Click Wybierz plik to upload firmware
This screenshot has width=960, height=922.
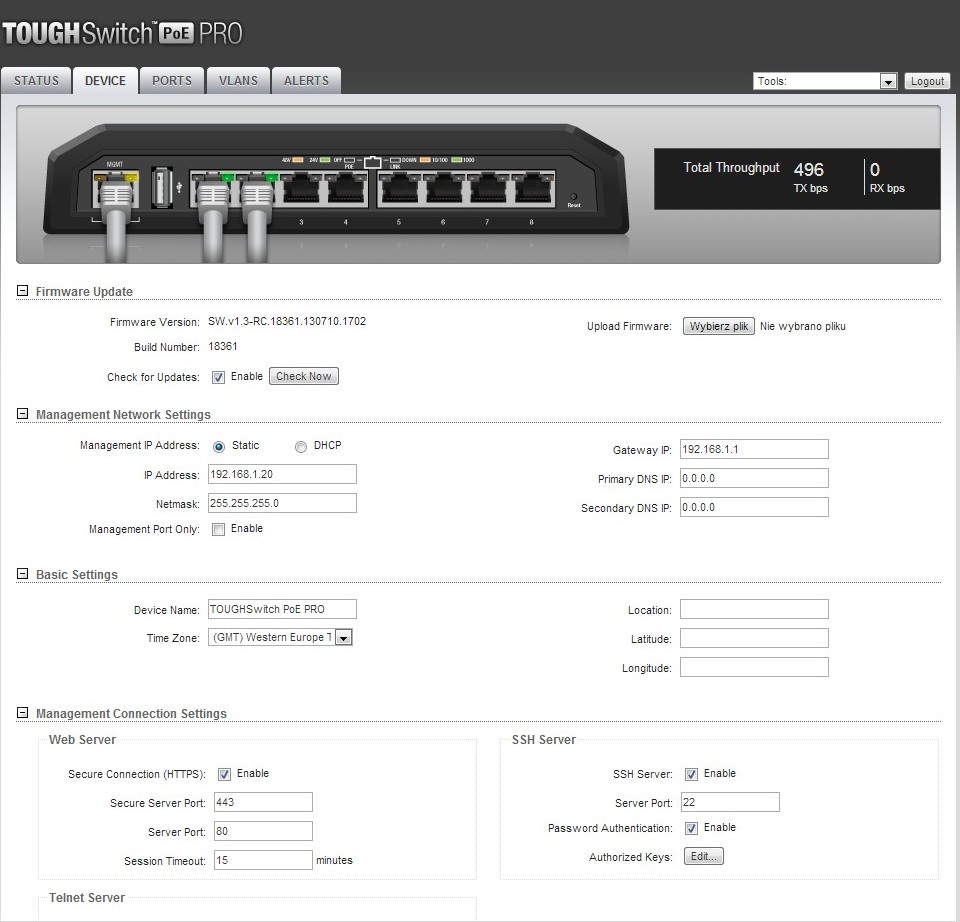click(x=719, y=326)
